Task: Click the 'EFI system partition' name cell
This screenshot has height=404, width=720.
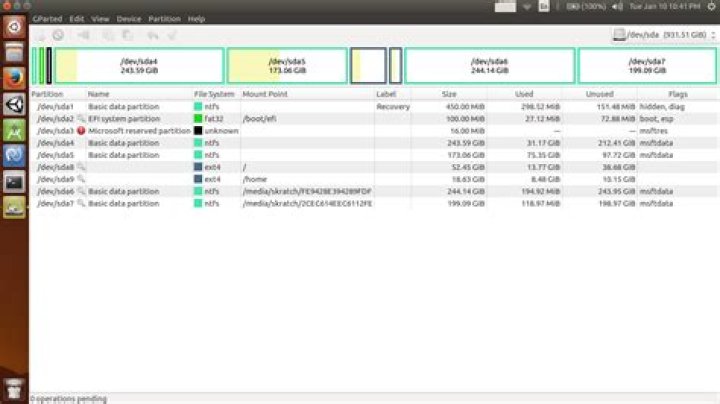Action: [124, 118]
